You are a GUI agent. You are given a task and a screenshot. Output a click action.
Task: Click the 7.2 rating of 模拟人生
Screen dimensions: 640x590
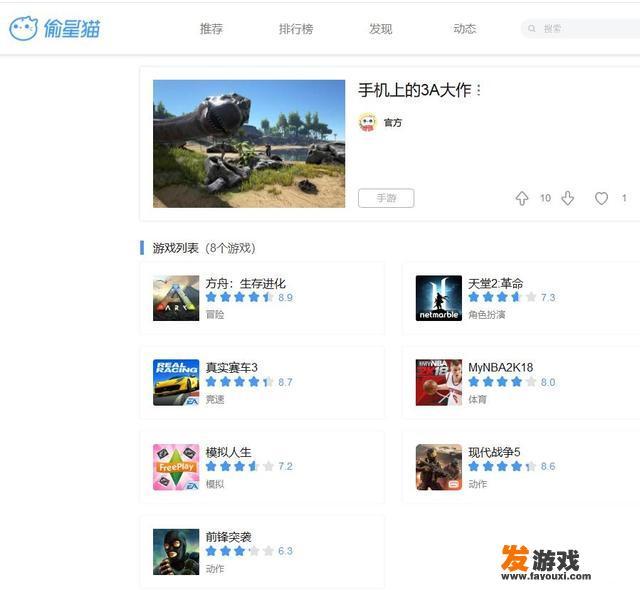285,466
